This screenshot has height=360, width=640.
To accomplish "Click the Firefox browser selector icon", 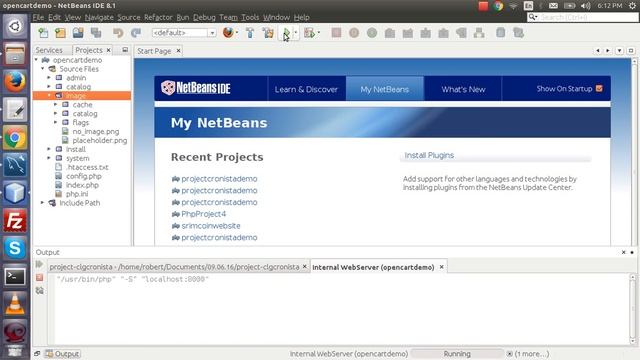I will (228, 33).
